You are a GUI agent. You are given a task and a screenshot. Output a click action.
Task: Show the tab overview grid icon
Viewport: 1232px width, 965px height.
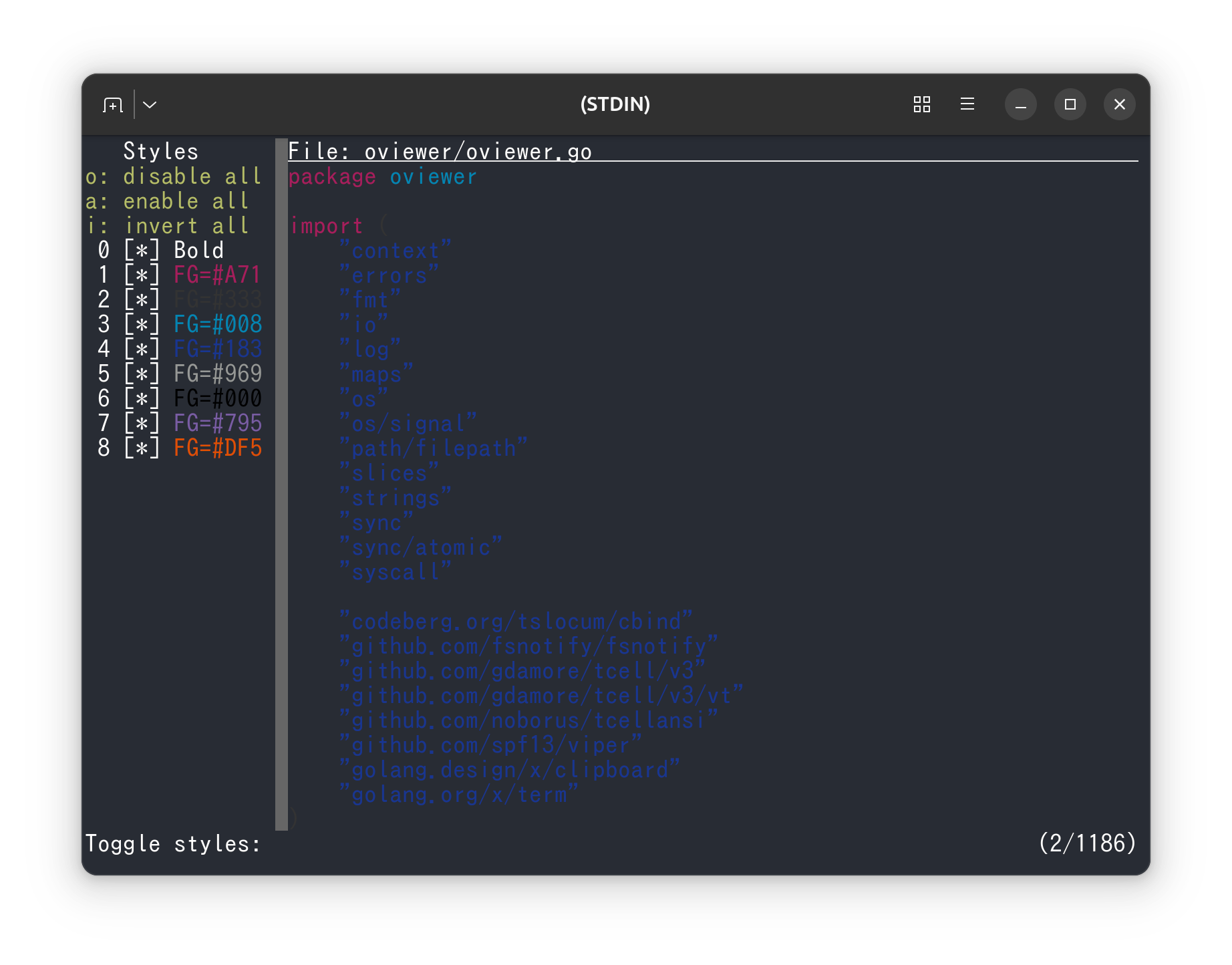tap(921, 104)
